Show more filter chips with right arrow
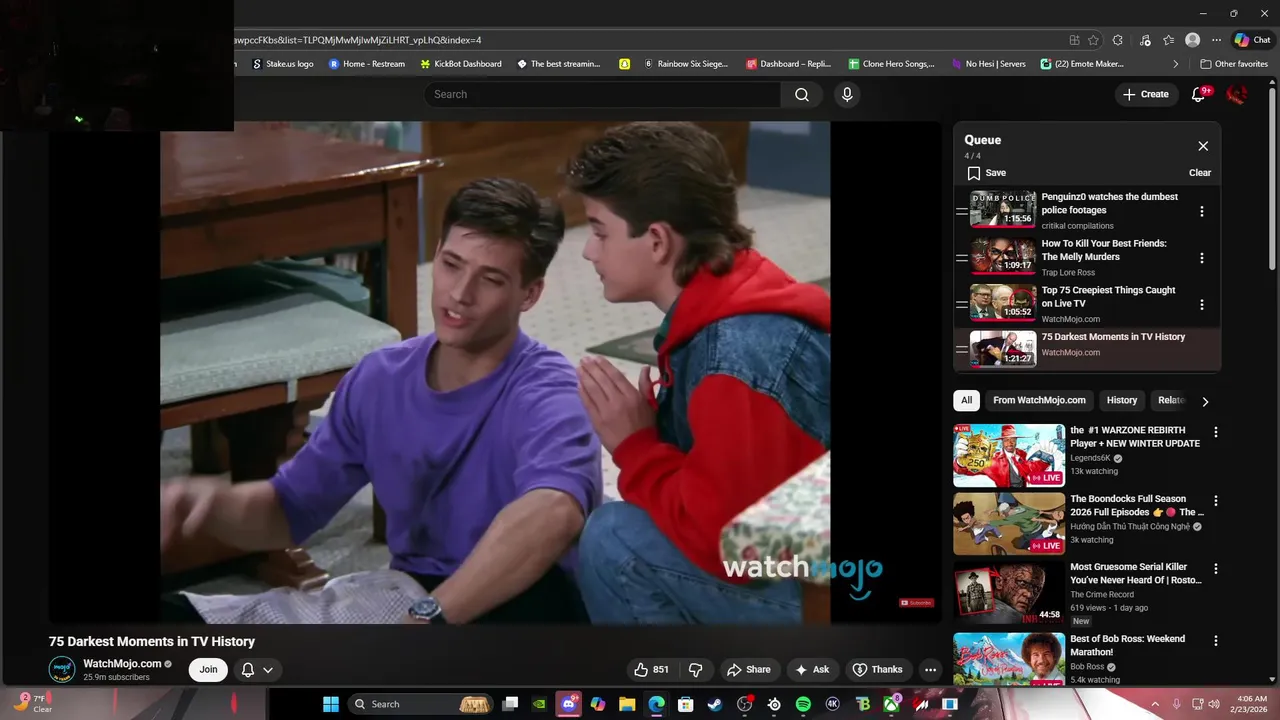The height and width of the screenshot is (720, 1280). click(x=1205, y=401)
